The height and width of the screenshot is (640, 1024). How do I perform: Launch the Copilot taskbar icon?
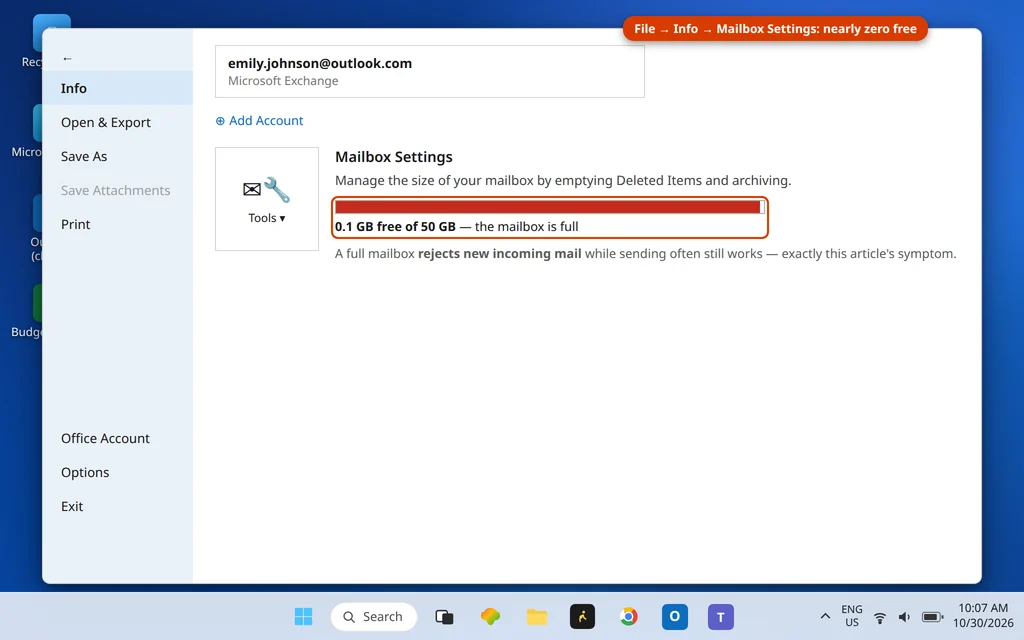[490, 616]
